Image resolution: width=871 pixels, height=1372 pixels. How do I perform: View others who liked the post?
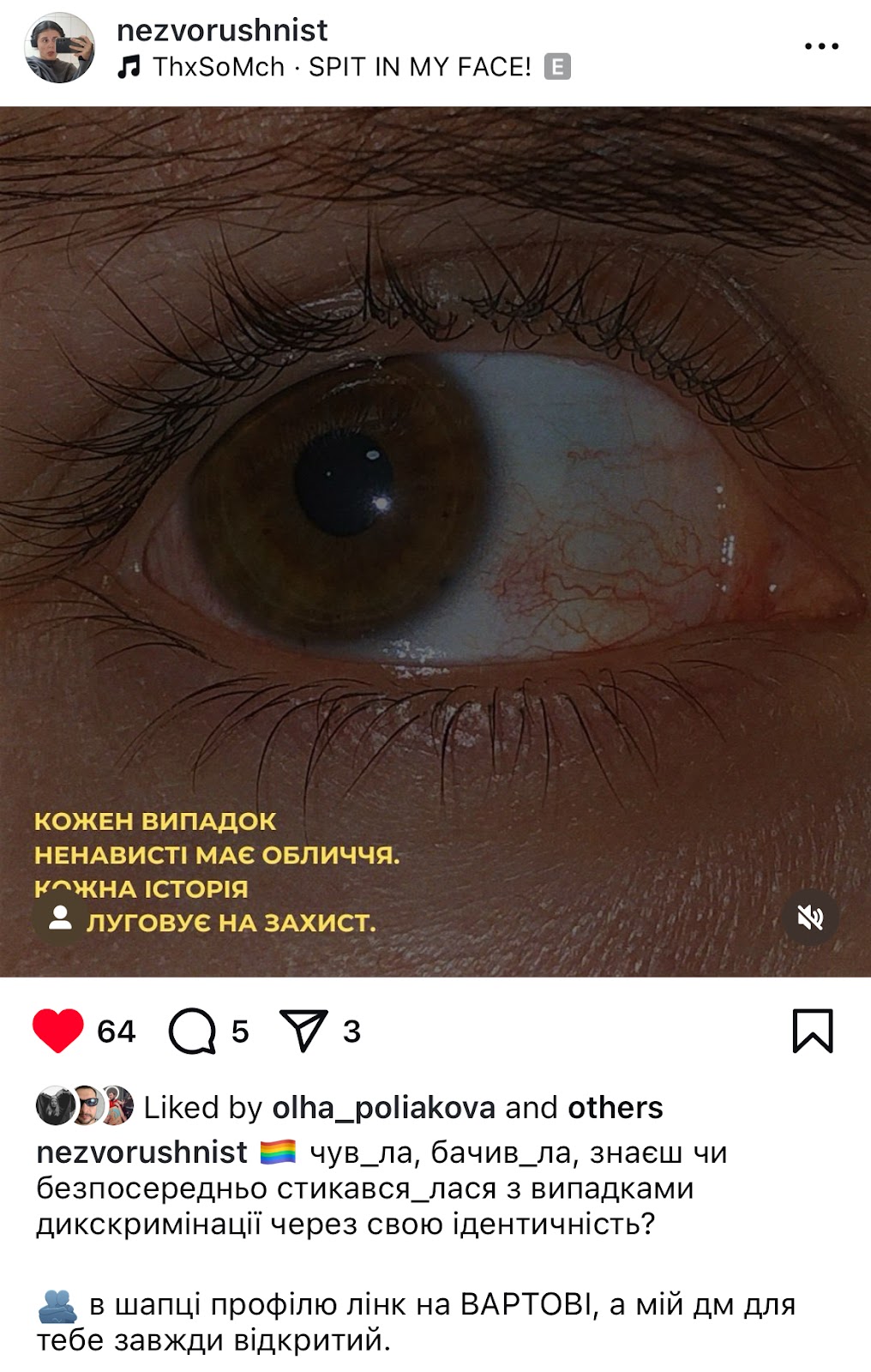[x=616, y=1108]
